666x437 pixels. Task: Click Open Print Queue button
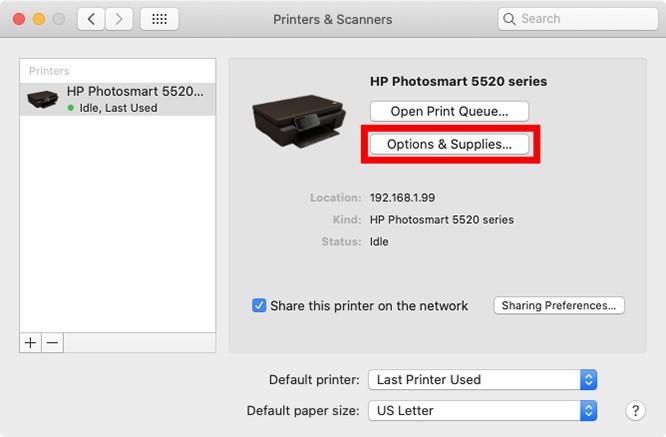point(449,111)
